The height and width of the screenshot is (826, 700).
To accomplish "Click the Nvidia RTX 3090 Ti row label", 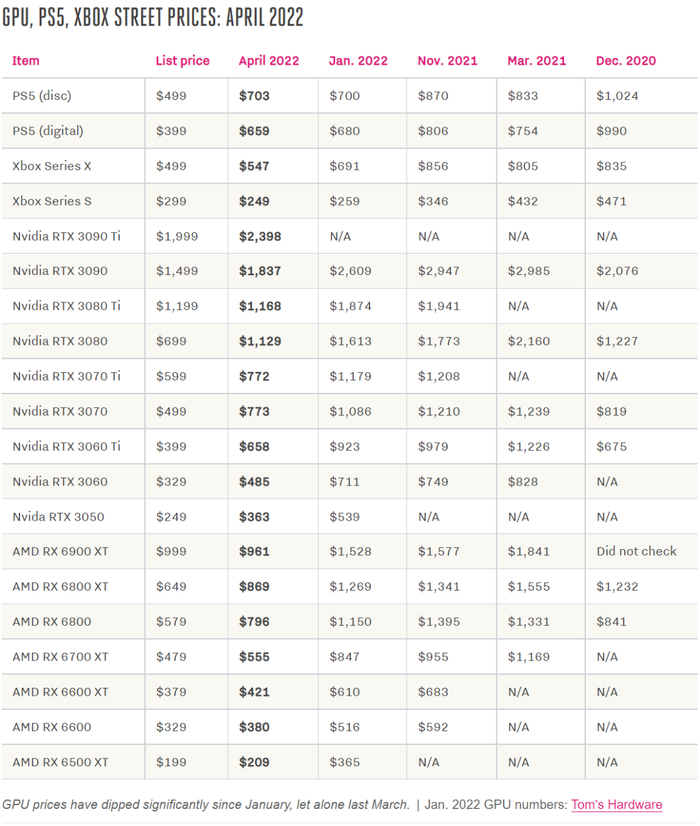I will click(x=66, y=236).
